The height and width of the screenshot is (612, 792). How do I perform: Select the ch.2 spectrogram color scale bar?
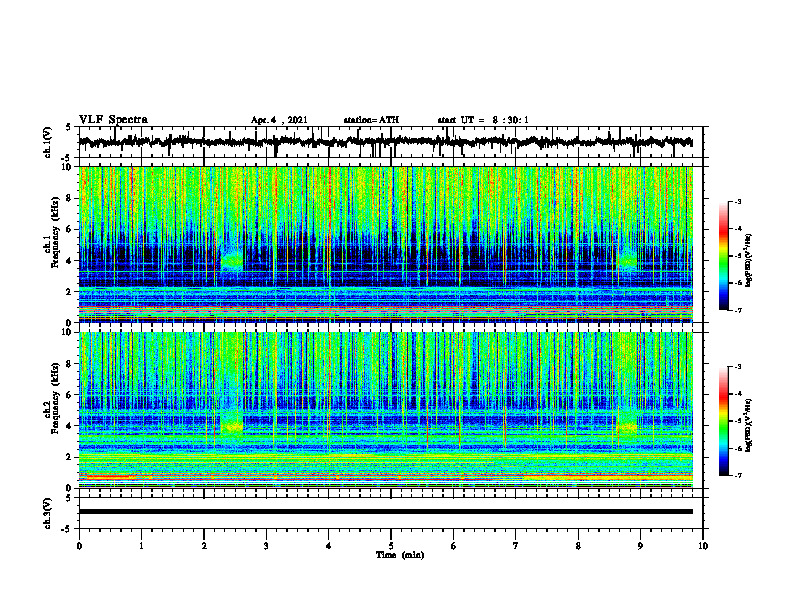[x=723, y=421]
